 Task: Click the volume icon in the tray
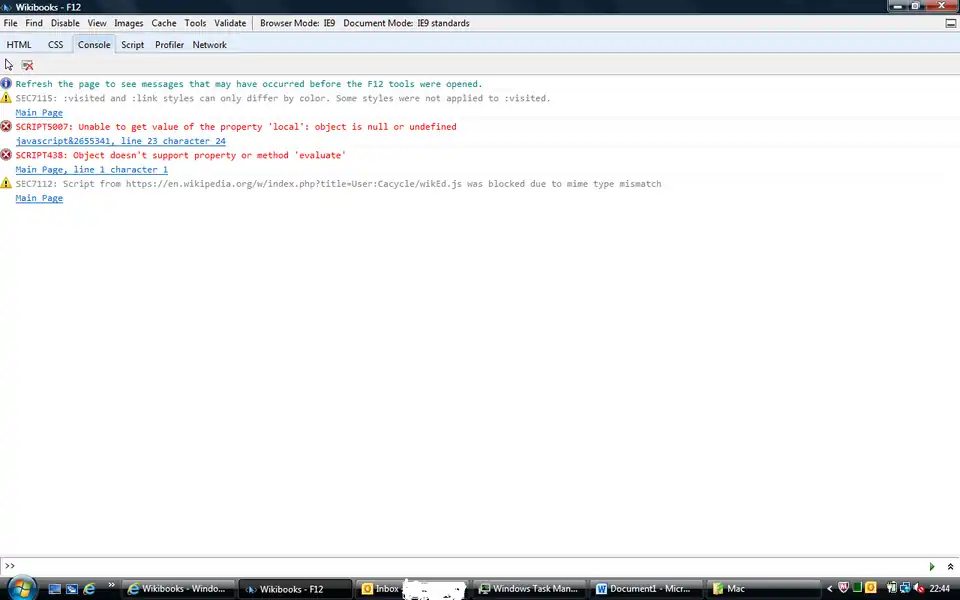[918, 588]
